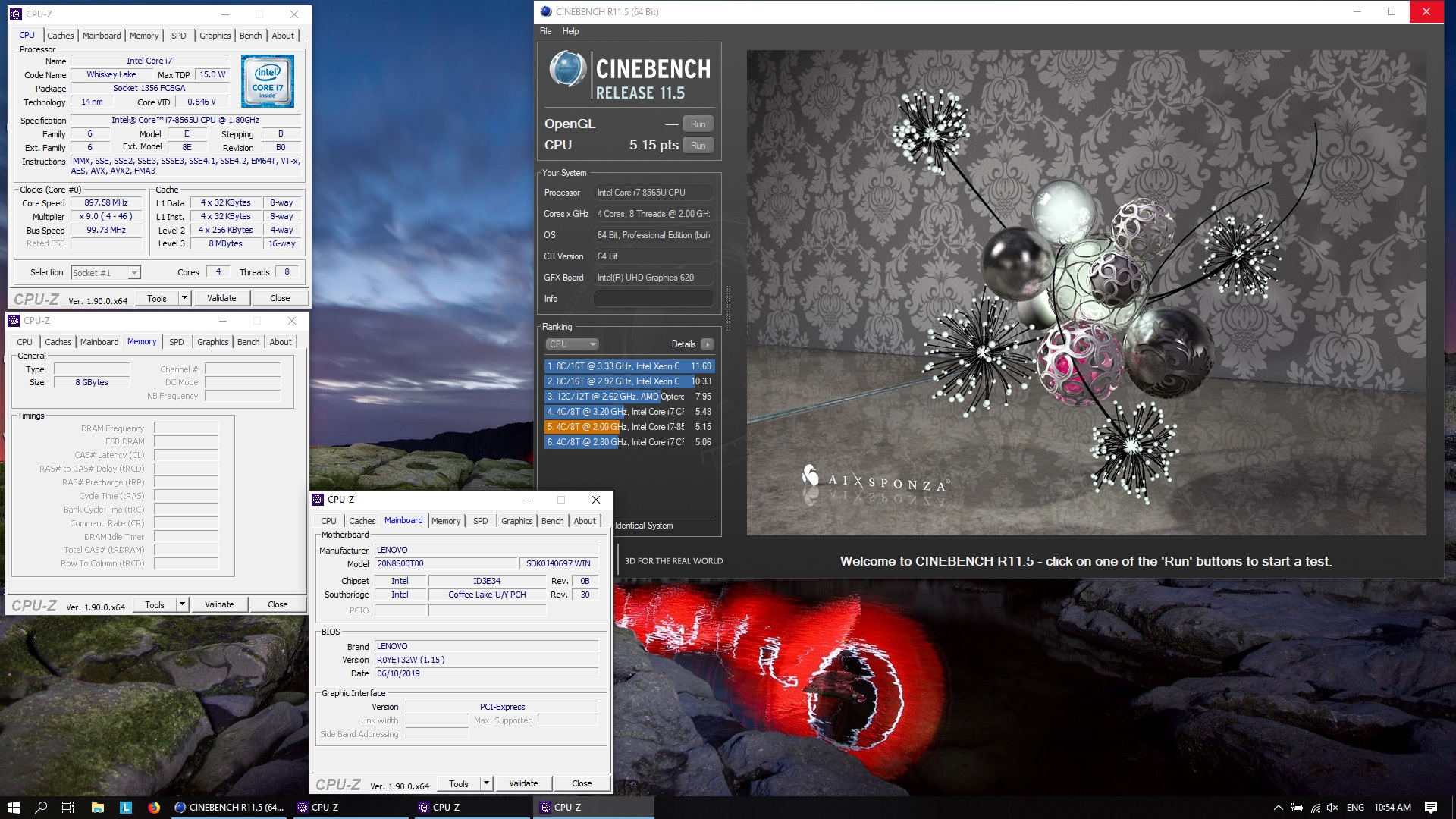
Task: Open the Ranking CPU dropdown in Cinebench
Action: [x=572, y=344]
